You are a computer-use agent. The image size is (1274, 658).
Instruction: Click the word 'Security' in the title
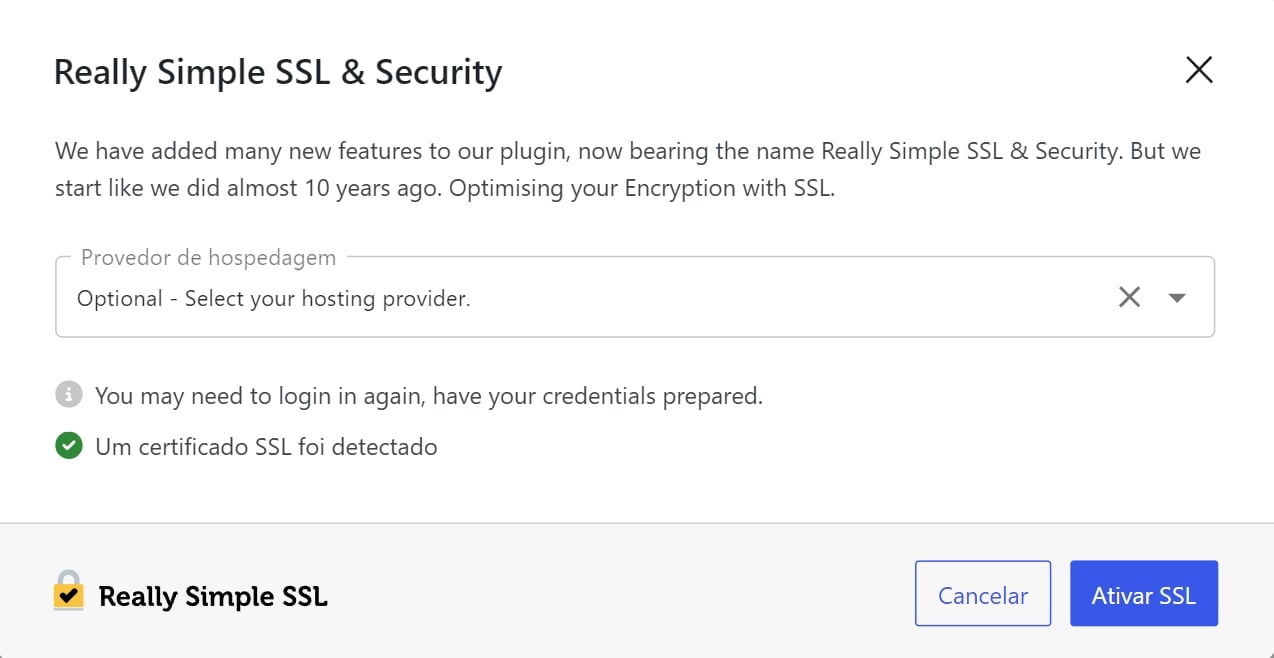tap(438, 72)
